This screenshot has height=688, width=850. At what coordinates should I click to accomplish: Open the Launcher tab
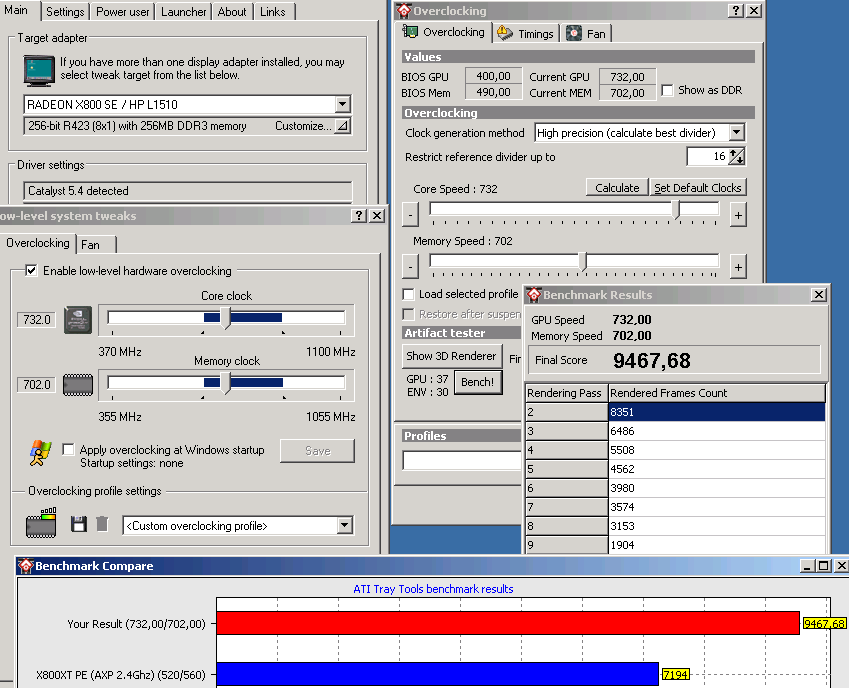pos(184,11)
